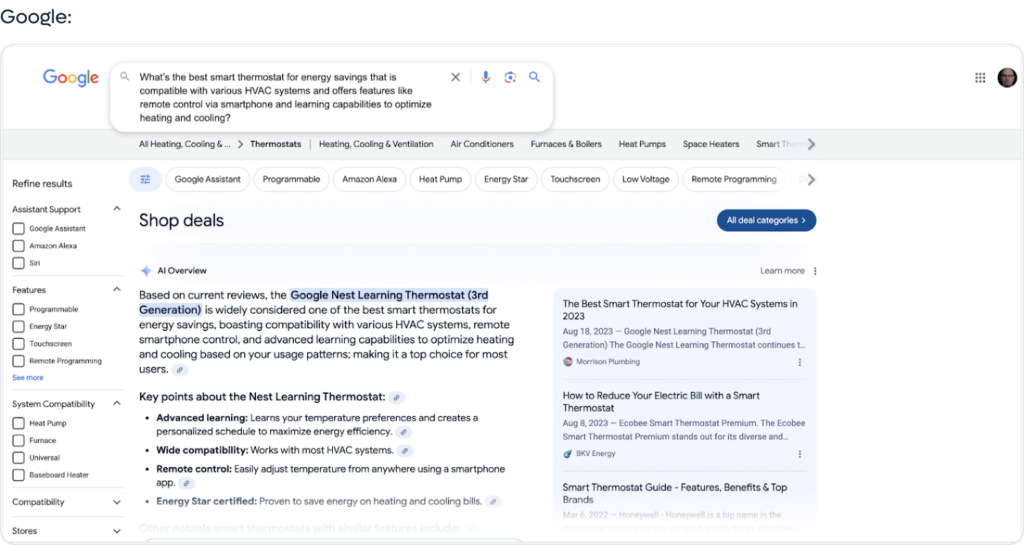Expand the Stores filter section
Screen dimensions: 1024x545
pos(117,531)
